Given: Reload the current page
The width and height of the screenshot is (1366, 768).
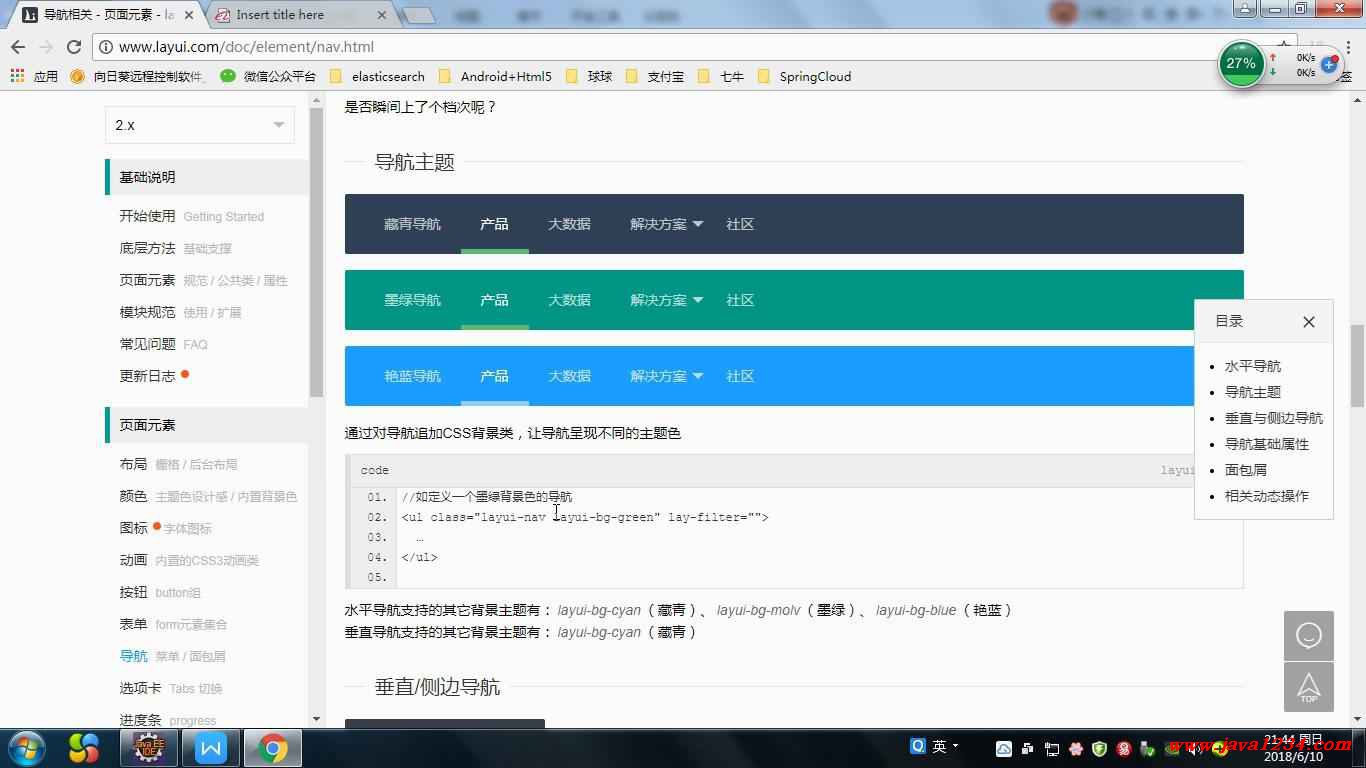Looking at the screenshot, I should (73, 47).
